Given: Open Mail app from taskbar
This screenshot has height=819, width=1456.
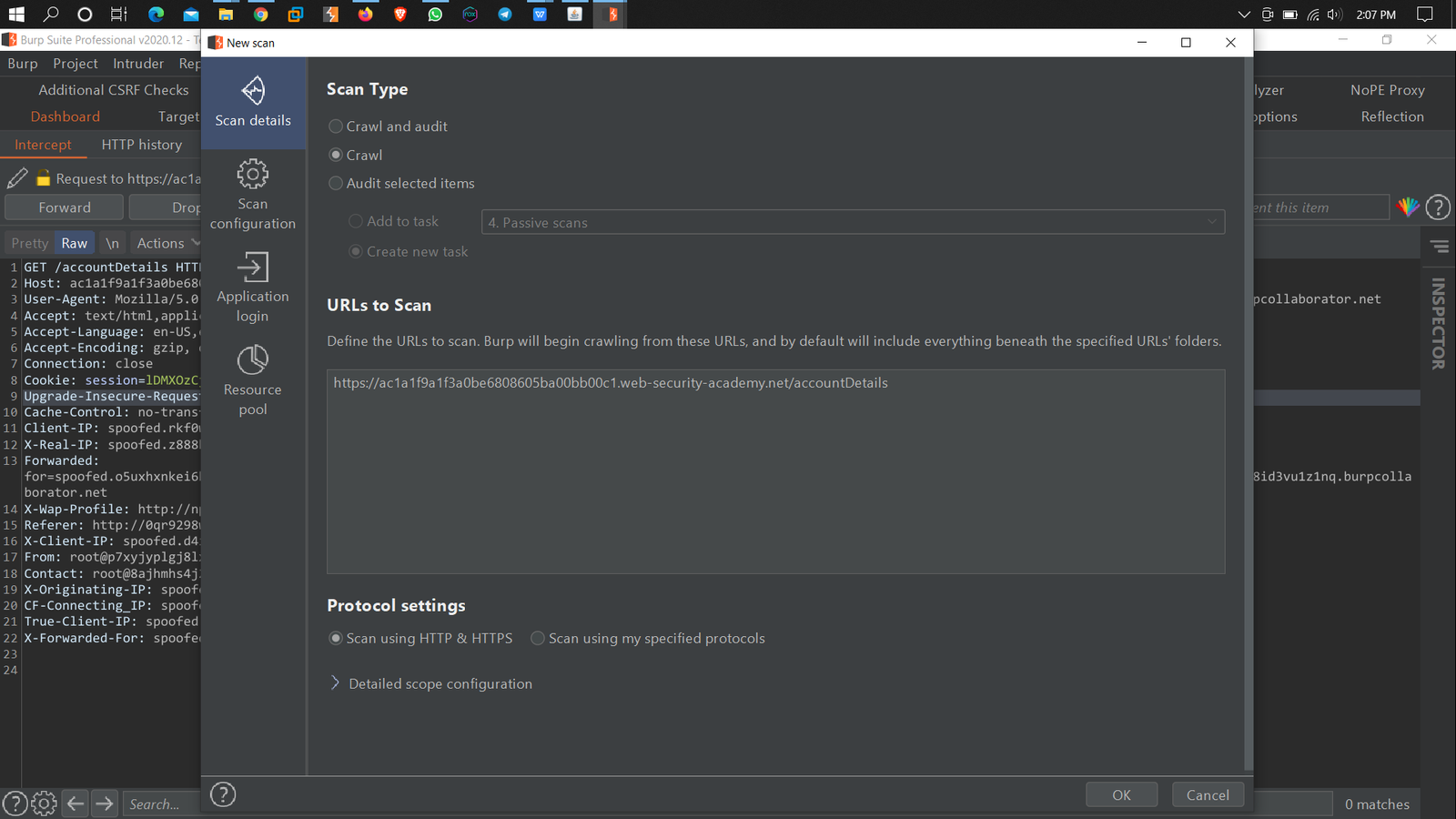Looking at the screenshot, I should coord(191,14).
